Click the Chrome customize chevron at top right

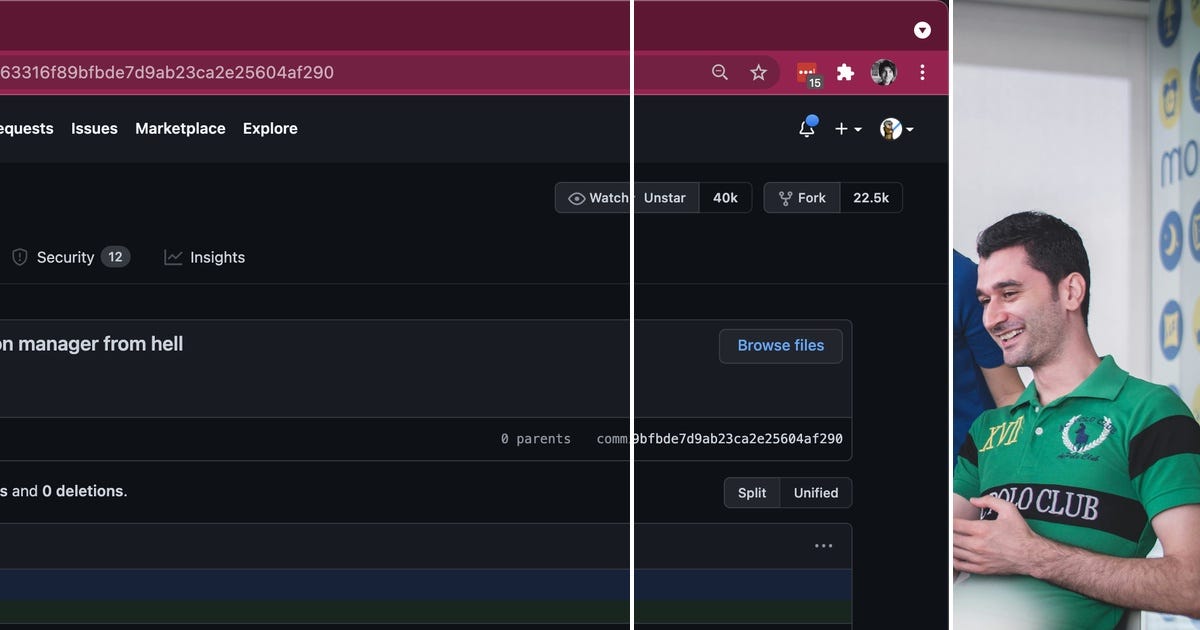922,30
